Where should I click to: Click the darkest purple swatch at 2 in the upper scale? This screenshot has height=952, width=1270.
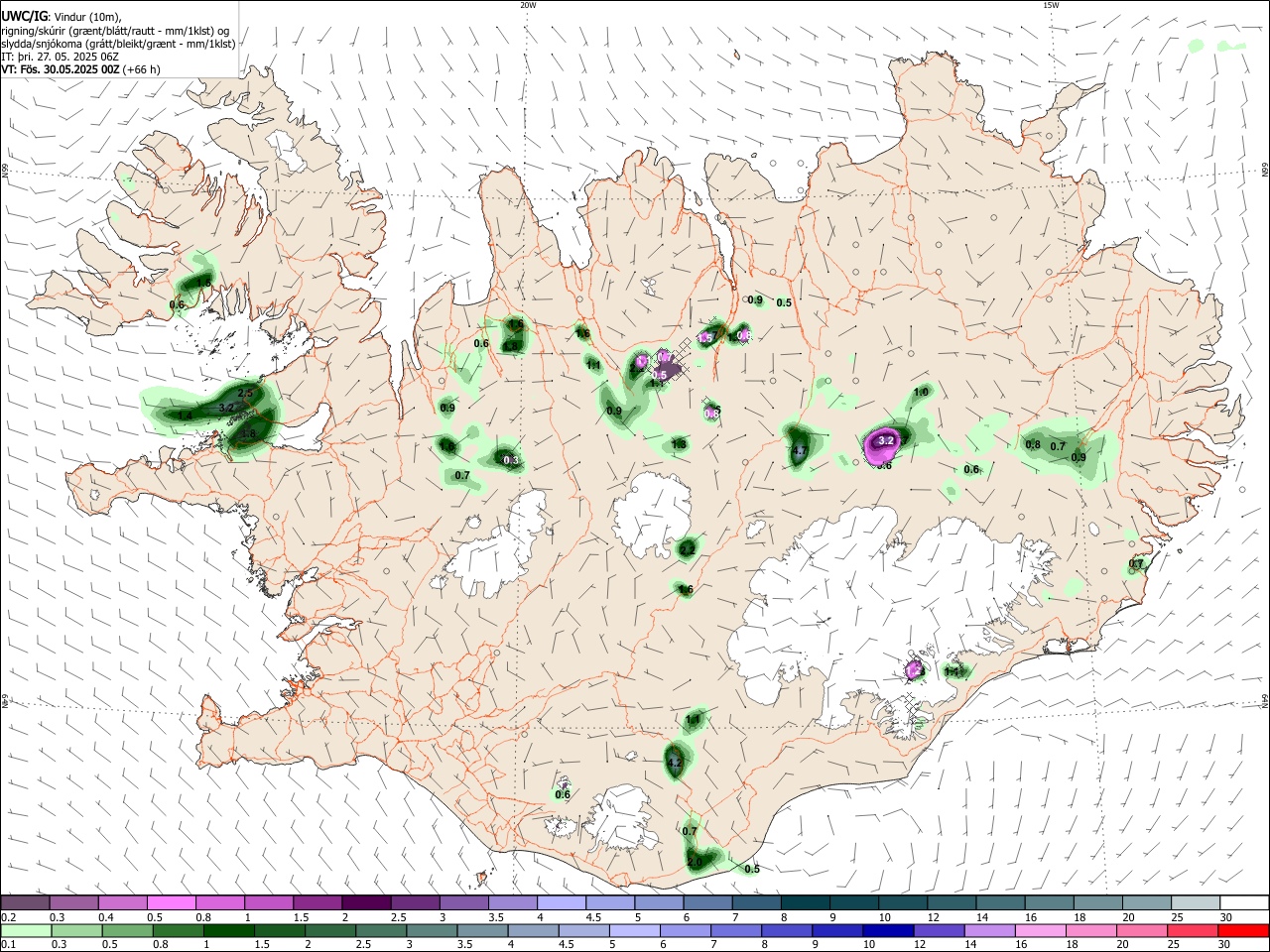click(x=365, y=903)
